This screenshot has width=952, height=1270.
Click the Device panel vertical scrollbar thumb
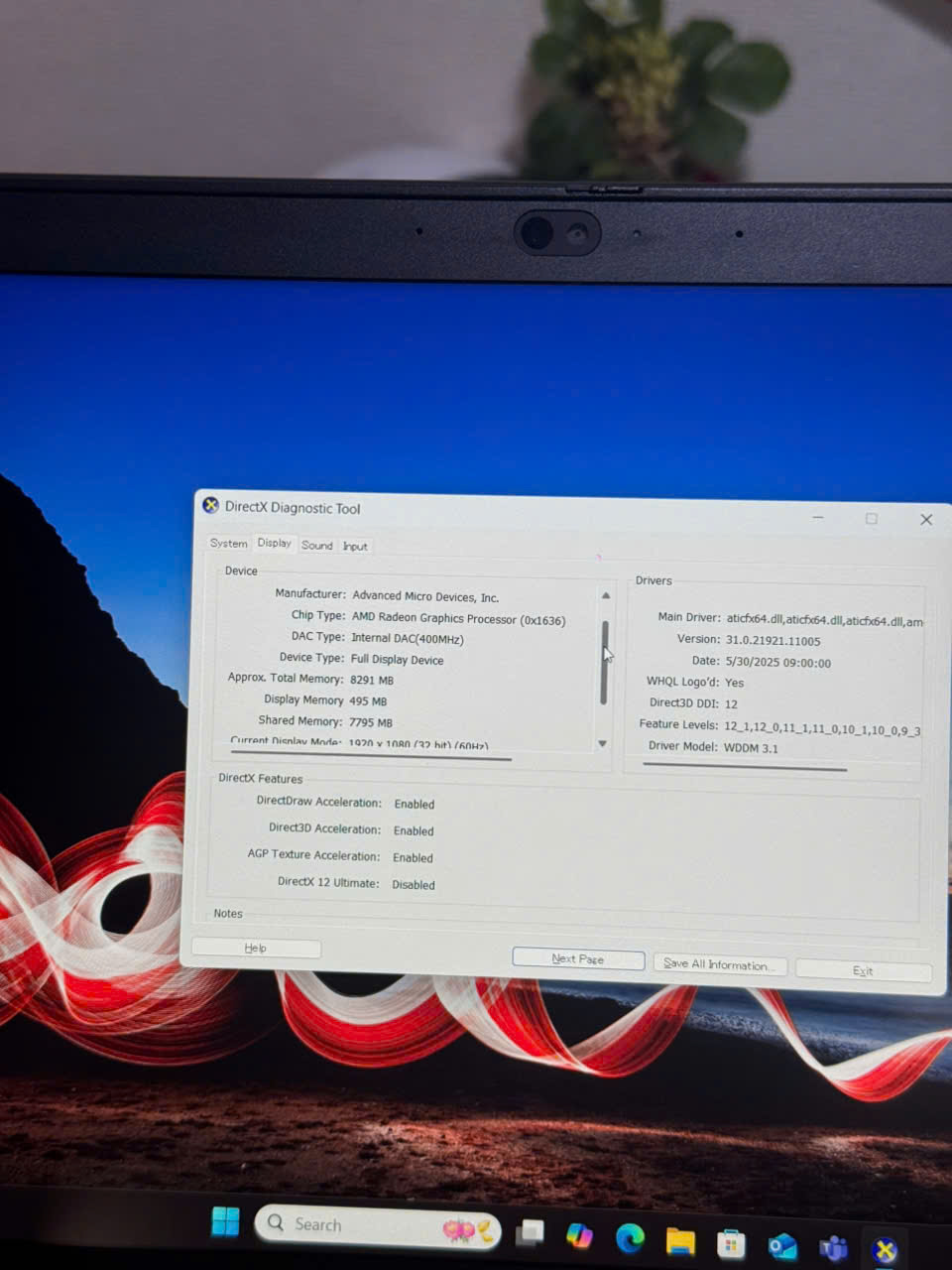point(604,662)
